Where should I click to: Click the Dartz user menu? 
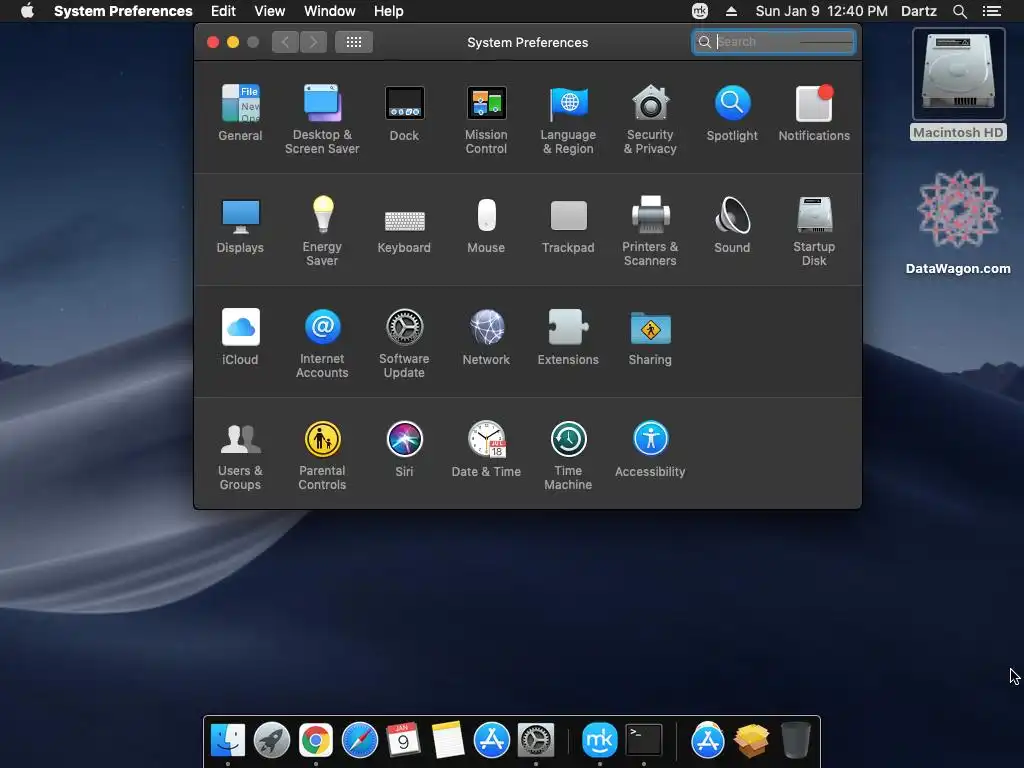point(919,11)
